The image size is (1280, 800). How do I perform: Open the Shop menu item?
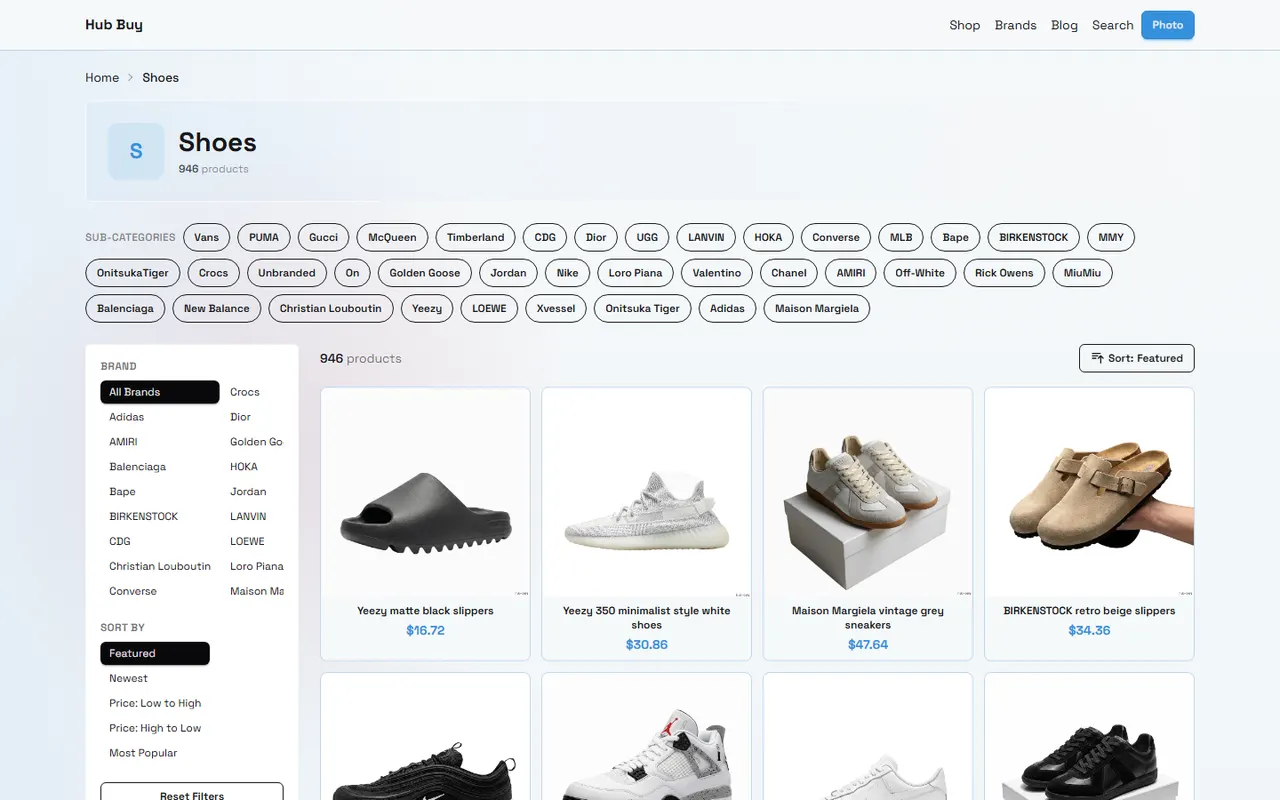pos(964,25)
